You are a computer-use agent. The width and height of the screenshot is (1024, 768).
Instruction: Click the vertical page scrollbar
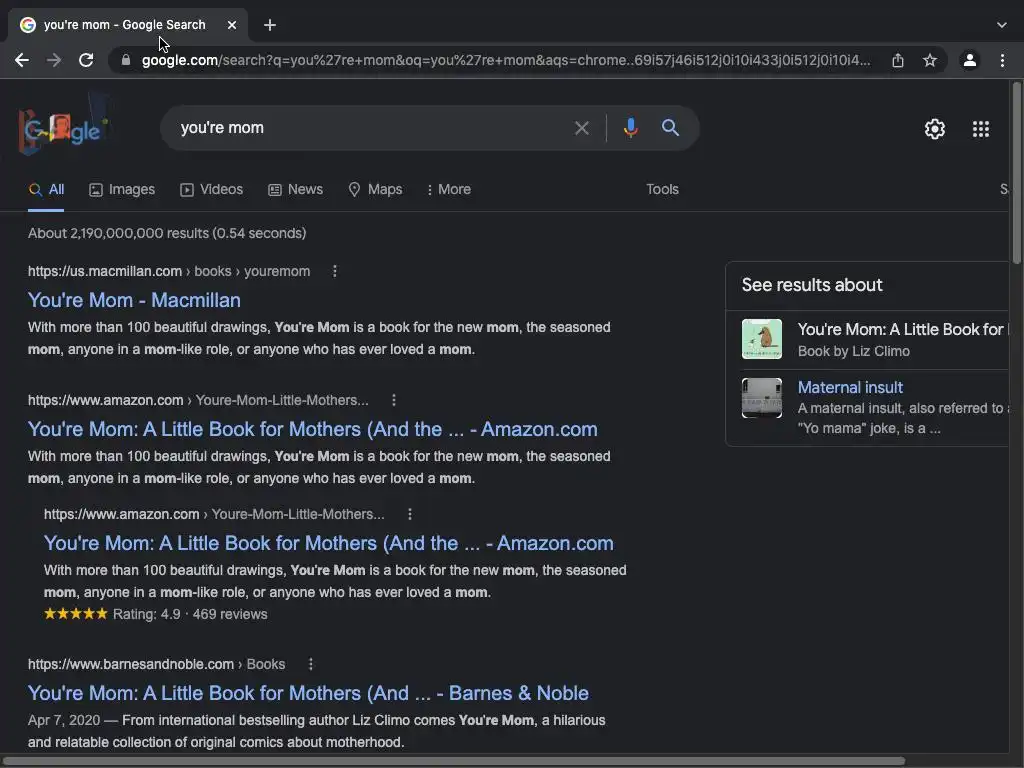[1016, 173]
